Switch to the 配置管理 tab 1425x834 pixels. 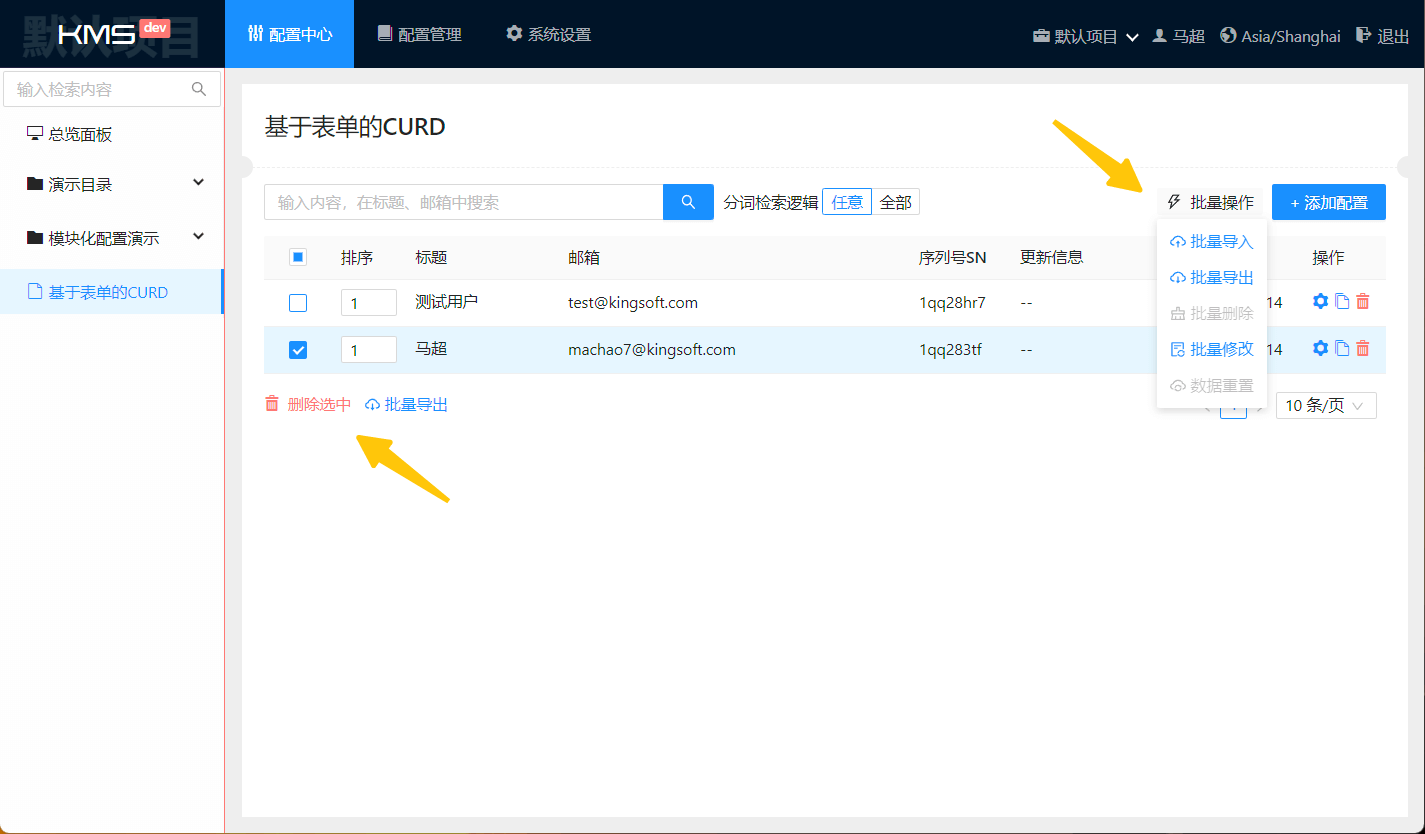pyautogui.click(x=419, y=35)
